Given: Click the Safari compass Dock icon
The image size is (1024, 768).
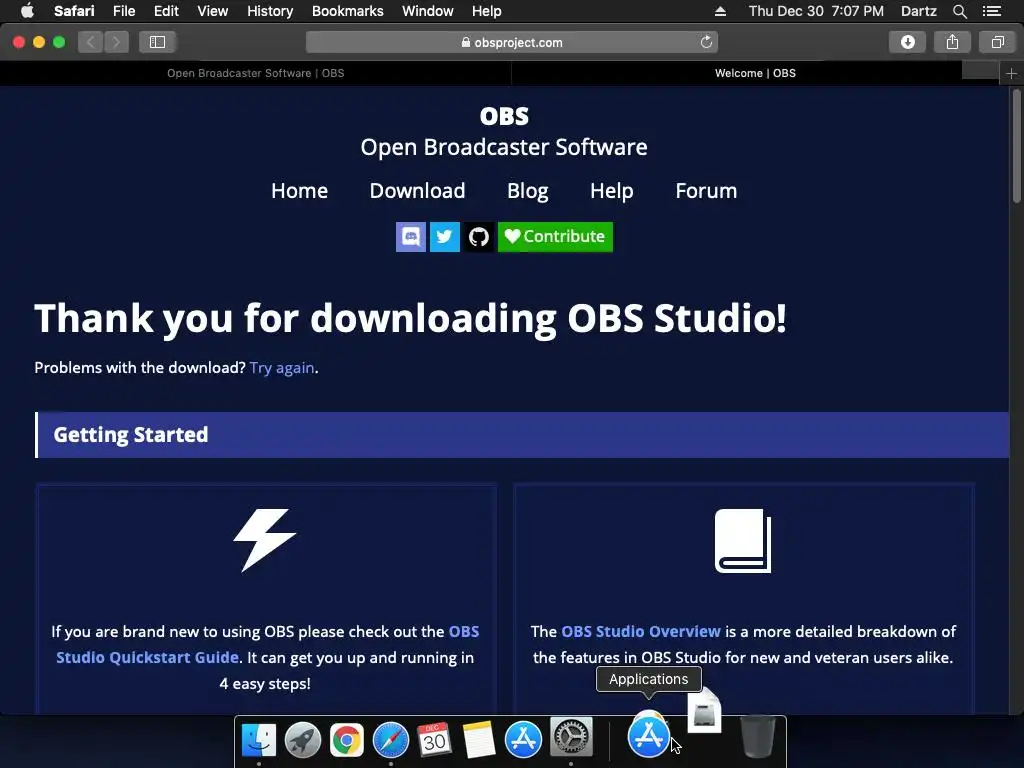Looking at the screenshot, I should 391,739.
